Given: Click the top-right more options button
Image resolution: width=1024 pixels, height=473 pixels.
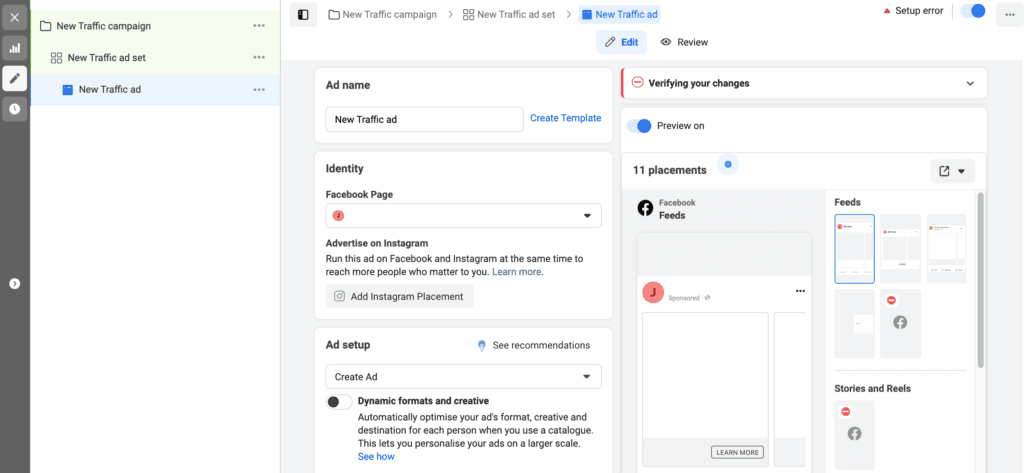Looking at the screenshot, I should pos(1005,15).
